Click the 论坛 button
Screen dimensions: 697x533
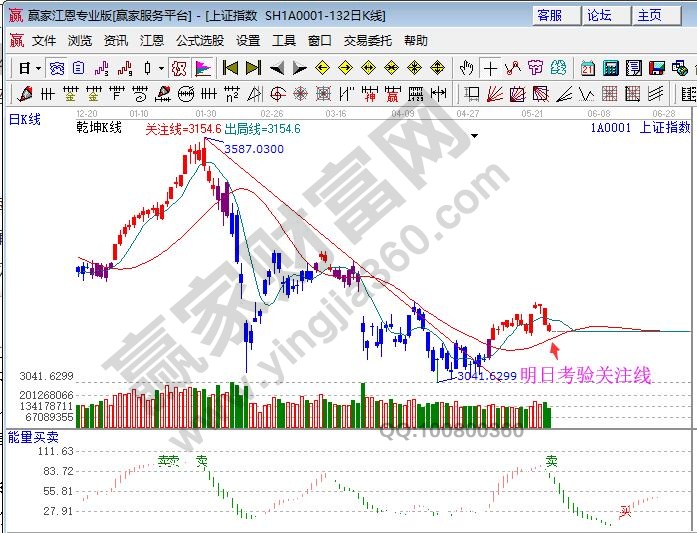click(x=599, y=15)
